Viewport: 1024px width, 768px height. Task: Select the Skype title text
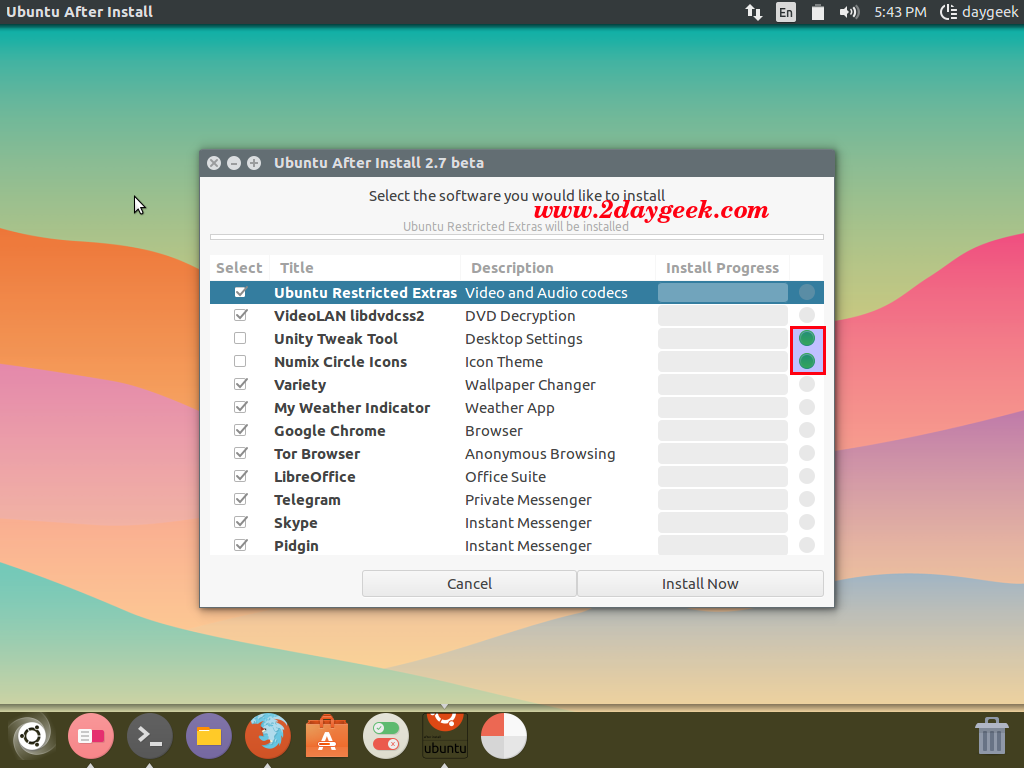pyautogui.click(x=295, y=522)
